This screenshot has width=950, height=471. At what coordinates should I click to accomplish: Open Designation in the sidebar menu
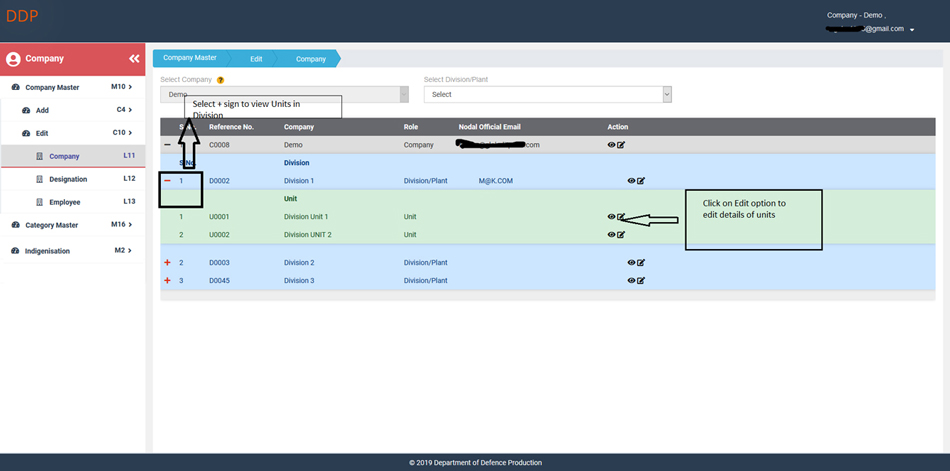click(x=68, y=179)
